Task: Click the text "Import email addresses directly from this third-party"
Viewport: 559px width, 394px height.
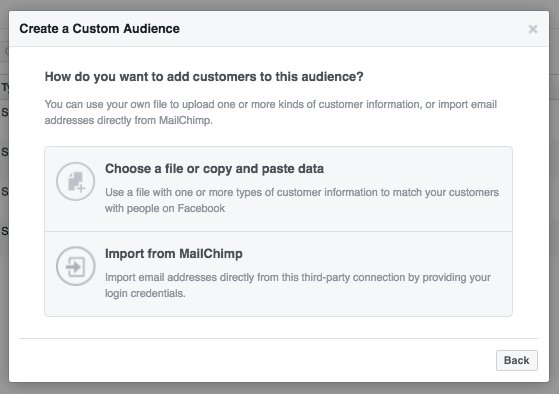Action: (x=298, y=285)
